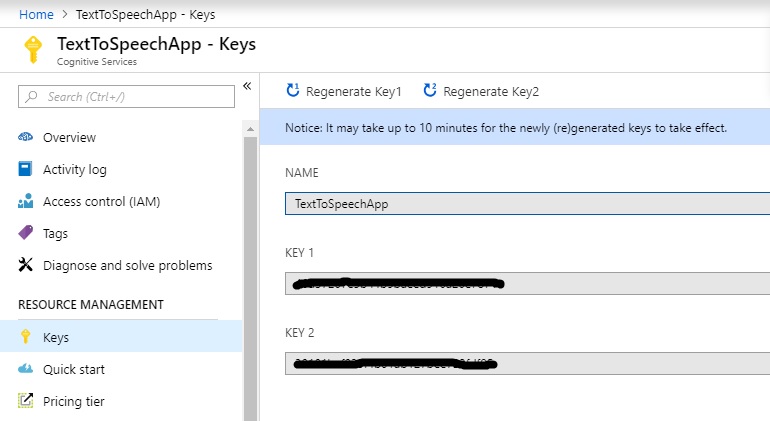Image resolution: width=770 pixels, height=421 pixels.
Task: Click the Activity log icon
Action: click(x=26, y=169)
